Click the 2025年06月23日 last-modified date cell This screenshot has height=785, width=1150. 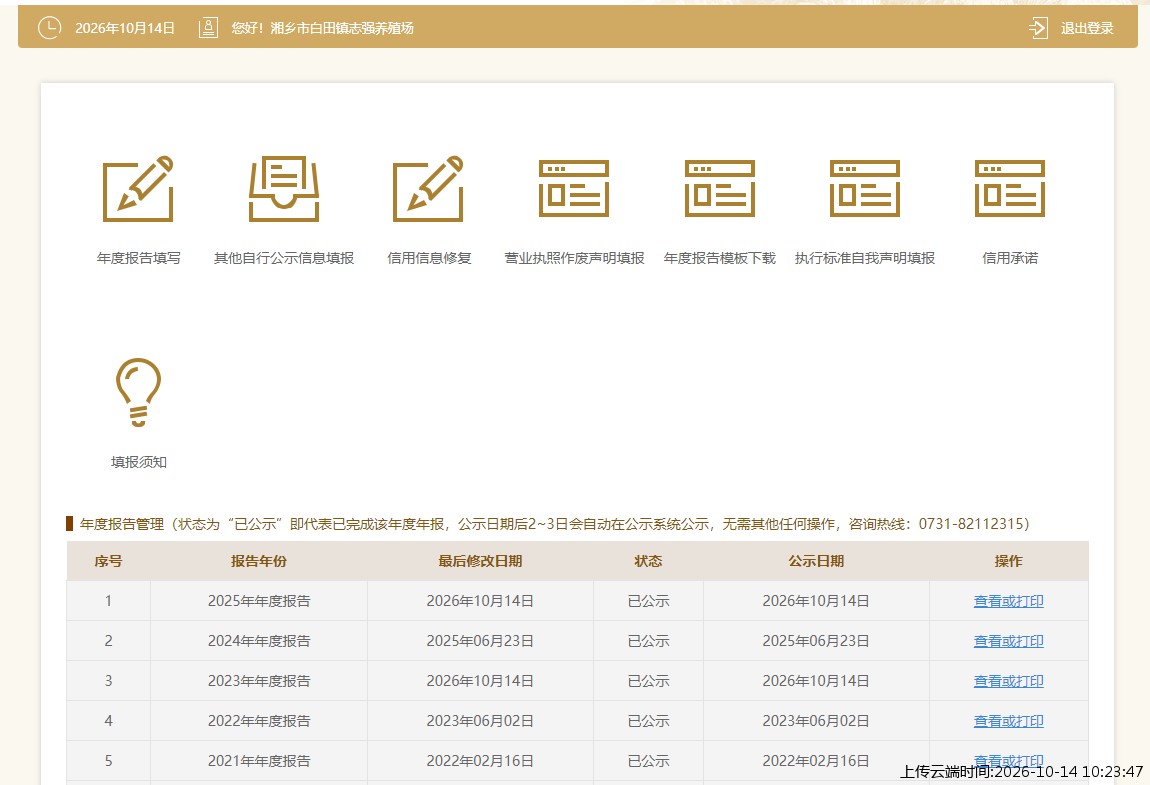pyautogui.click(x=480, y=640)
